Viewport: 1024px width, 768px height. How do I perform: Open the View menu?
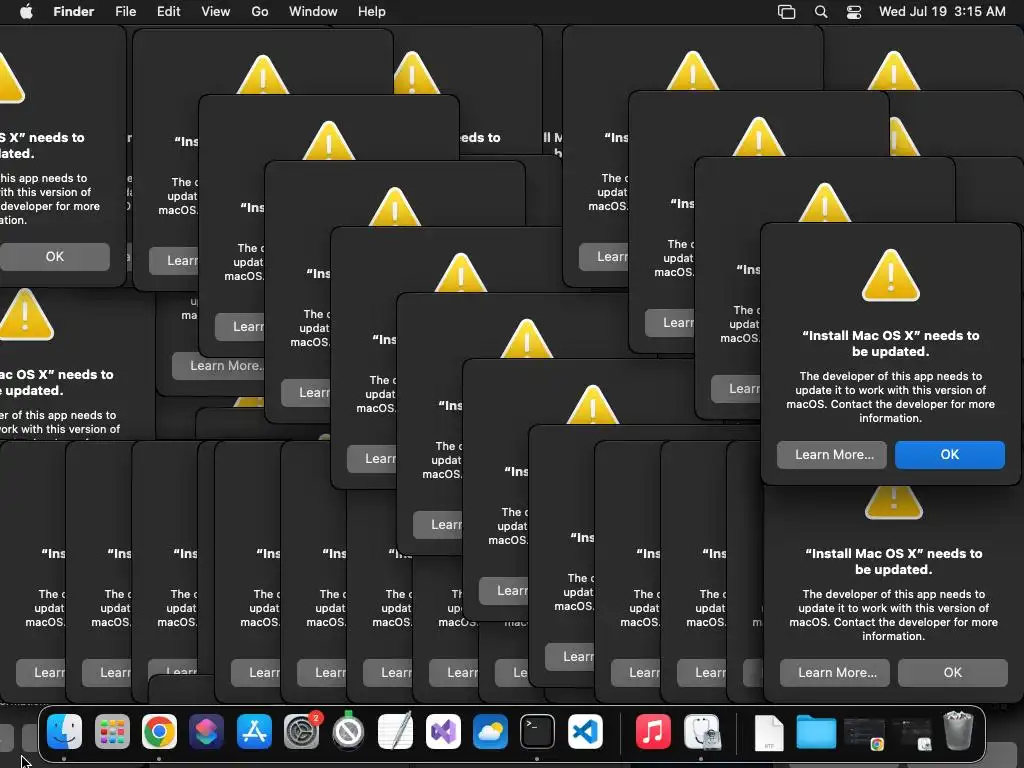click(x=216, y=12)
